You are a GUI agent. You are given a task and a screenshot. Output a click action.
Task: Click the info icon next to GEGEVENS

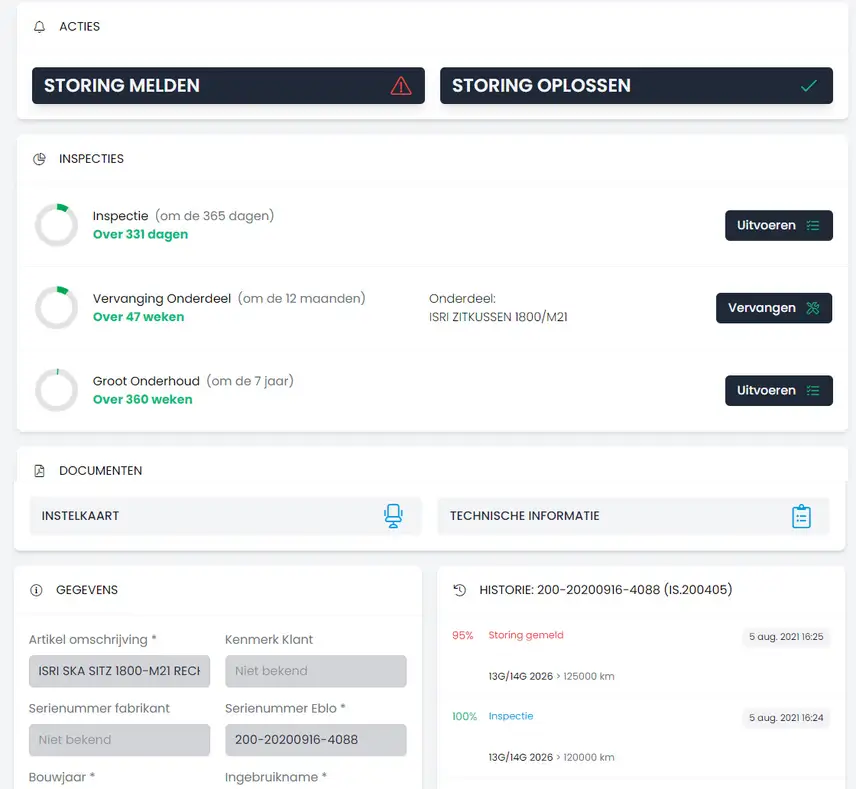pyautogui.click(x=37, y=590)
